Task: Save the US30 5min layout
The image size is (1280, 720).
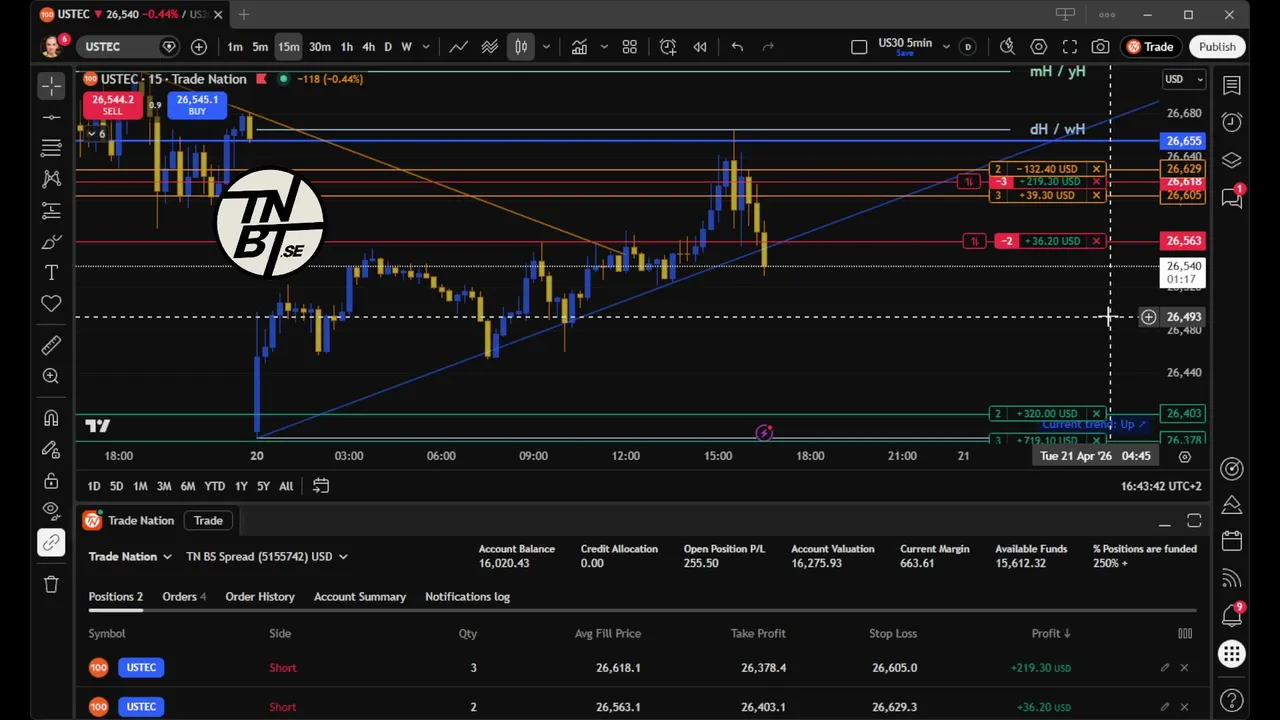Action: [904, 53]
